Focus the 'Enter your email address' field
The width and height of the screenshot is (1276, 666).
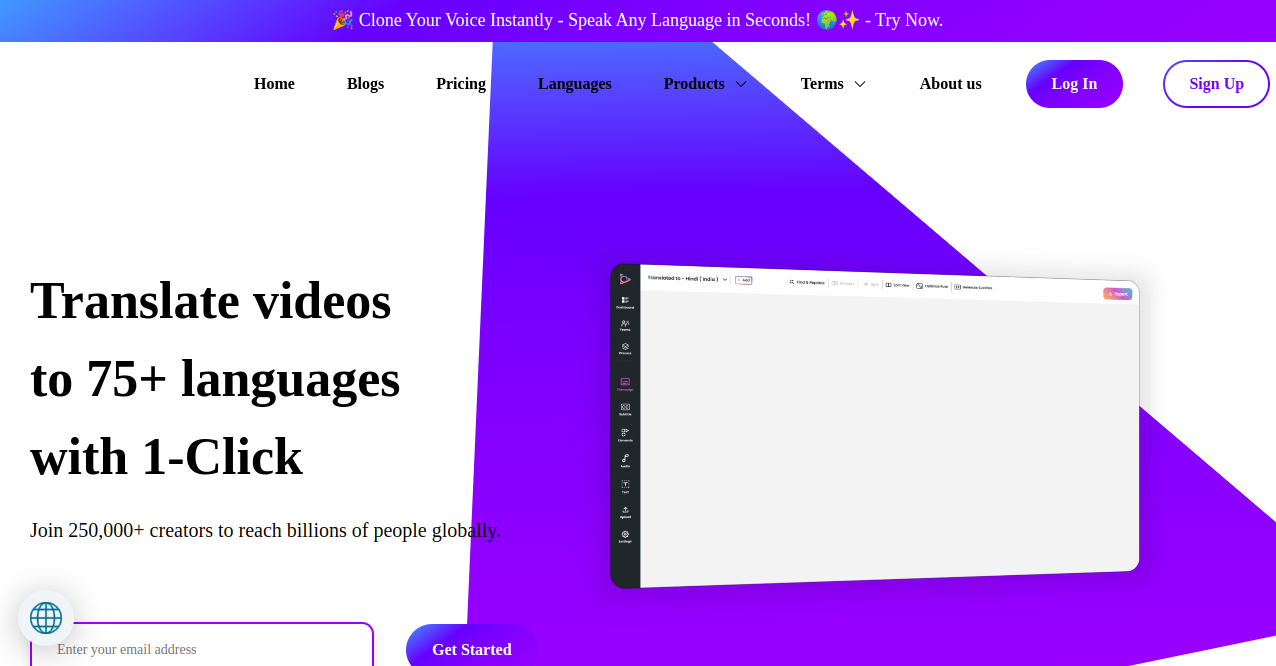coord(202,649)
